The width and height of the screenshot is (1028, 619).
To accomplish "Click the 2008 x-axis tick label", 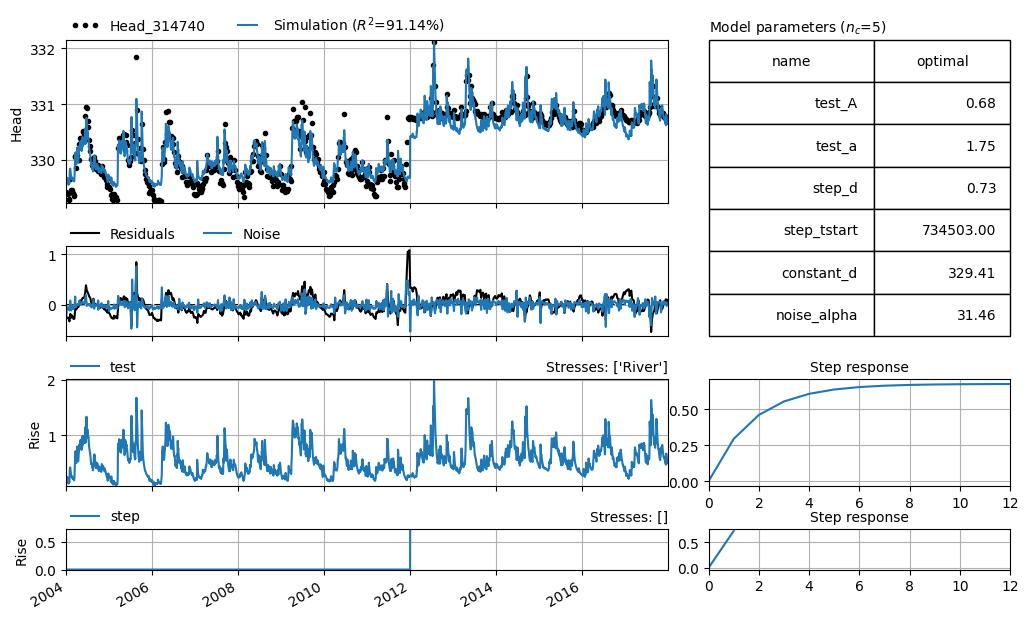I will (218, 592).
